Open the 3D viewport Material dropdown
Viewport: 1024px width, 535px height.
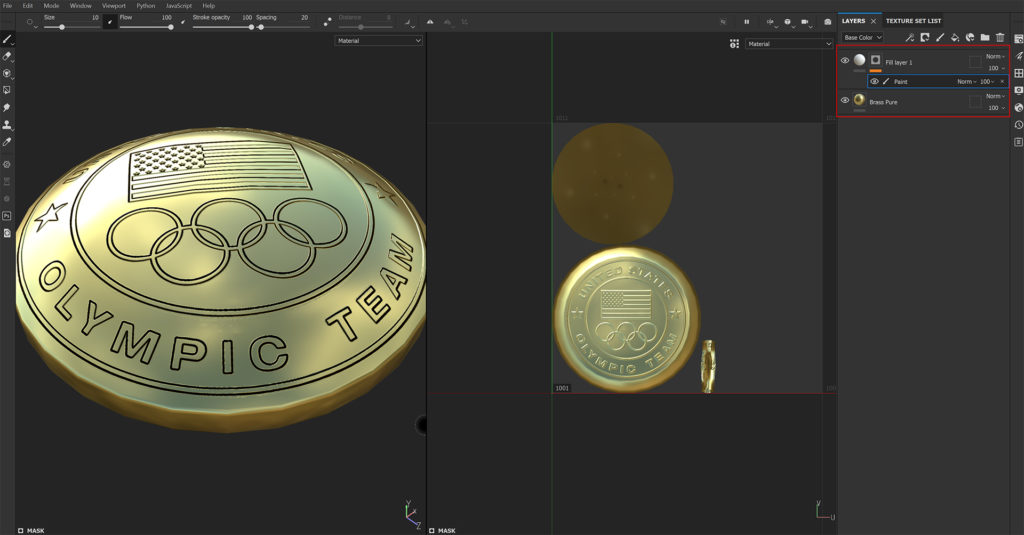[379, 41]
